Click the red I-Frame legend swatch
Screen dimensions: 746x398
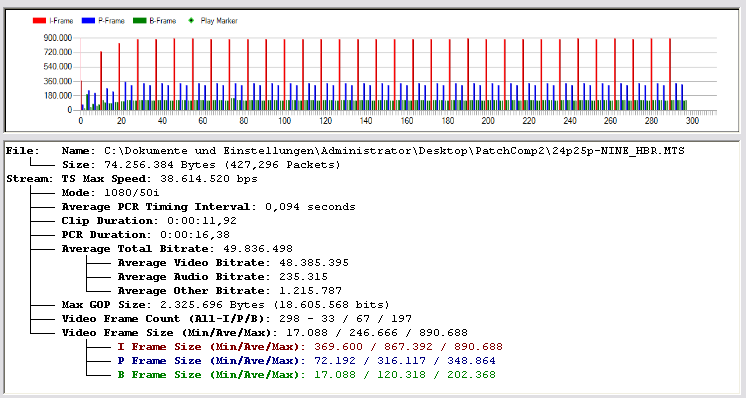39,21
